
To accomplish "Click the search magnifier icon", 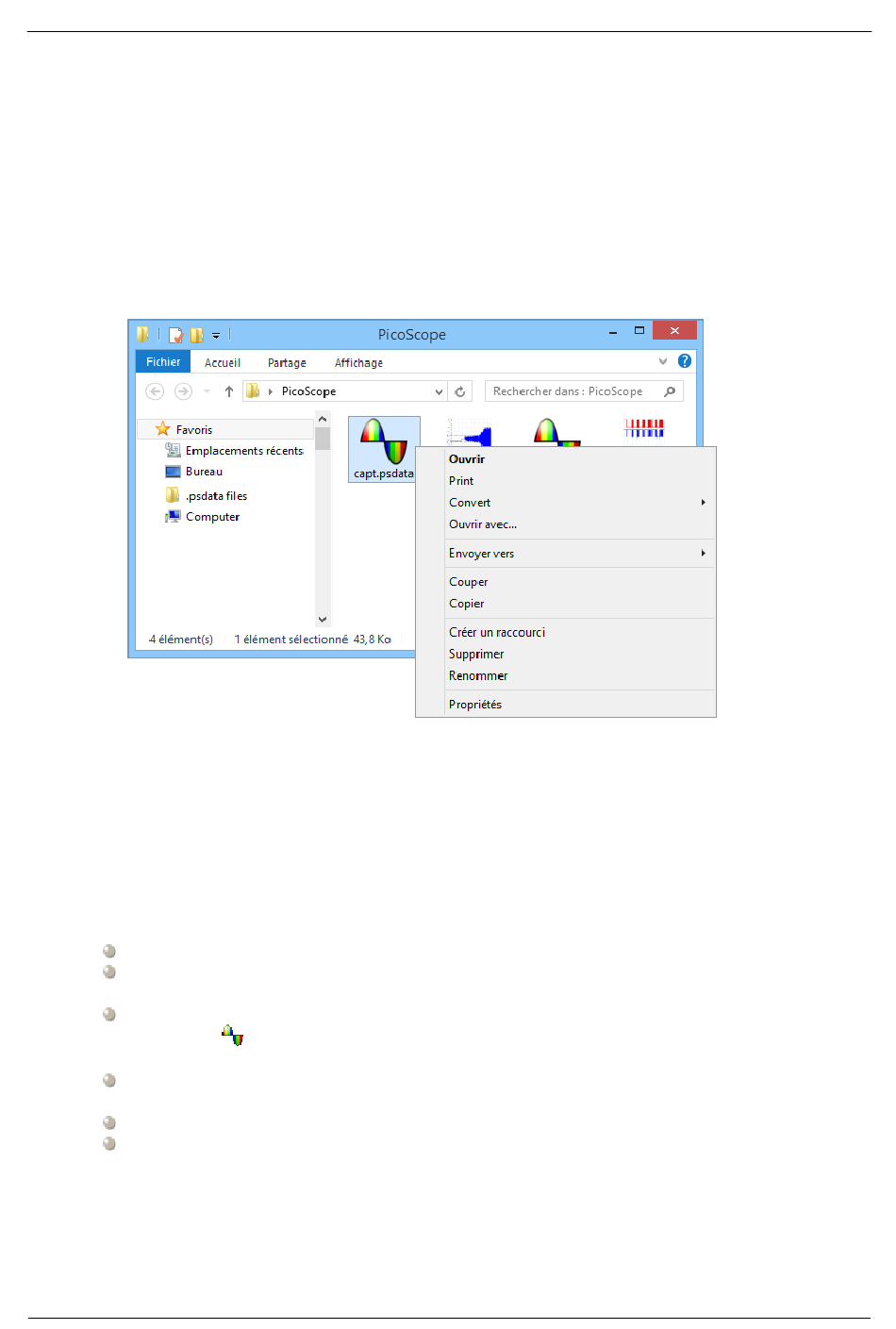I will [670, 391].
